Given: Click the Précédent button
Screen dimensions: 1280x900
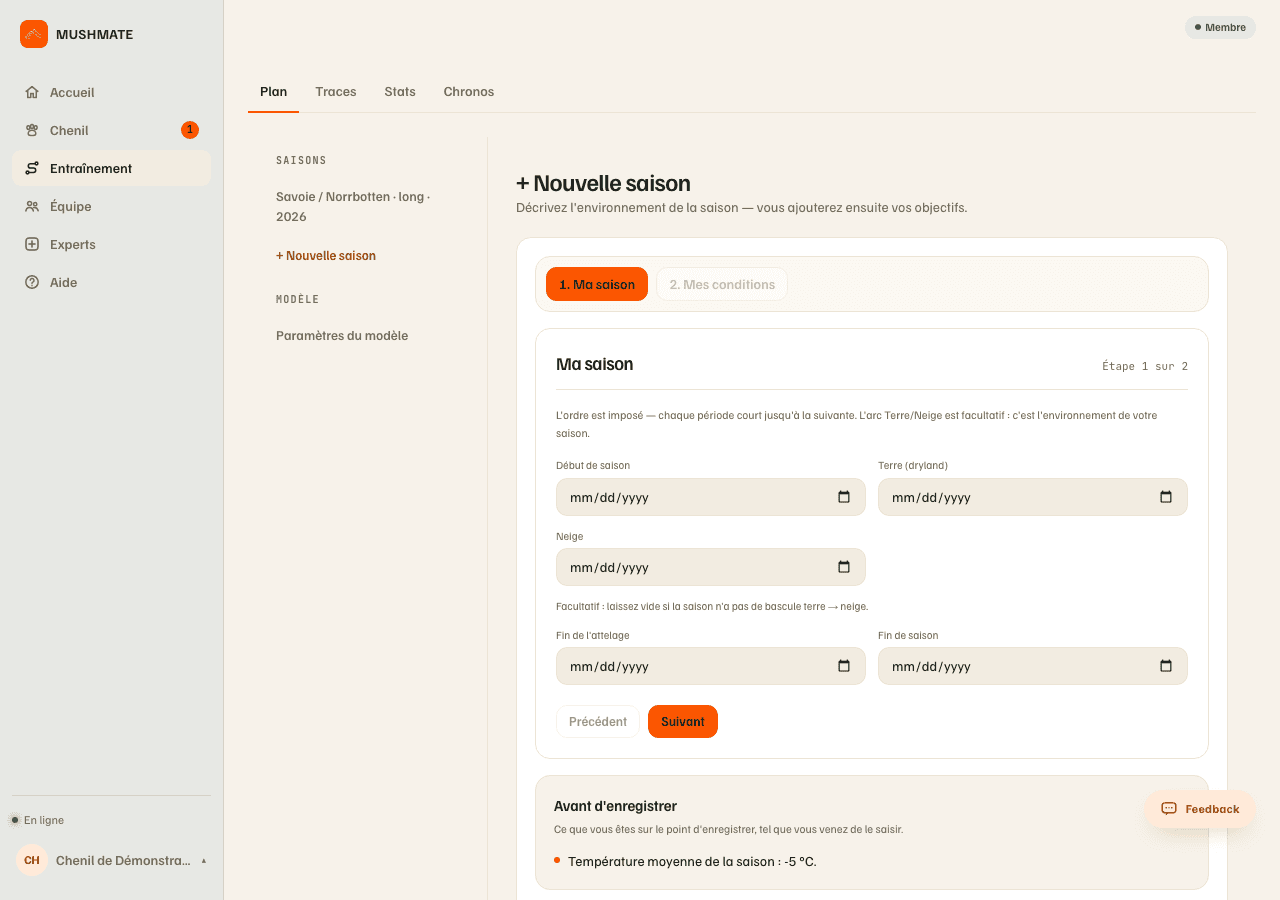Looking at the screenshot, I should [598, 722].
